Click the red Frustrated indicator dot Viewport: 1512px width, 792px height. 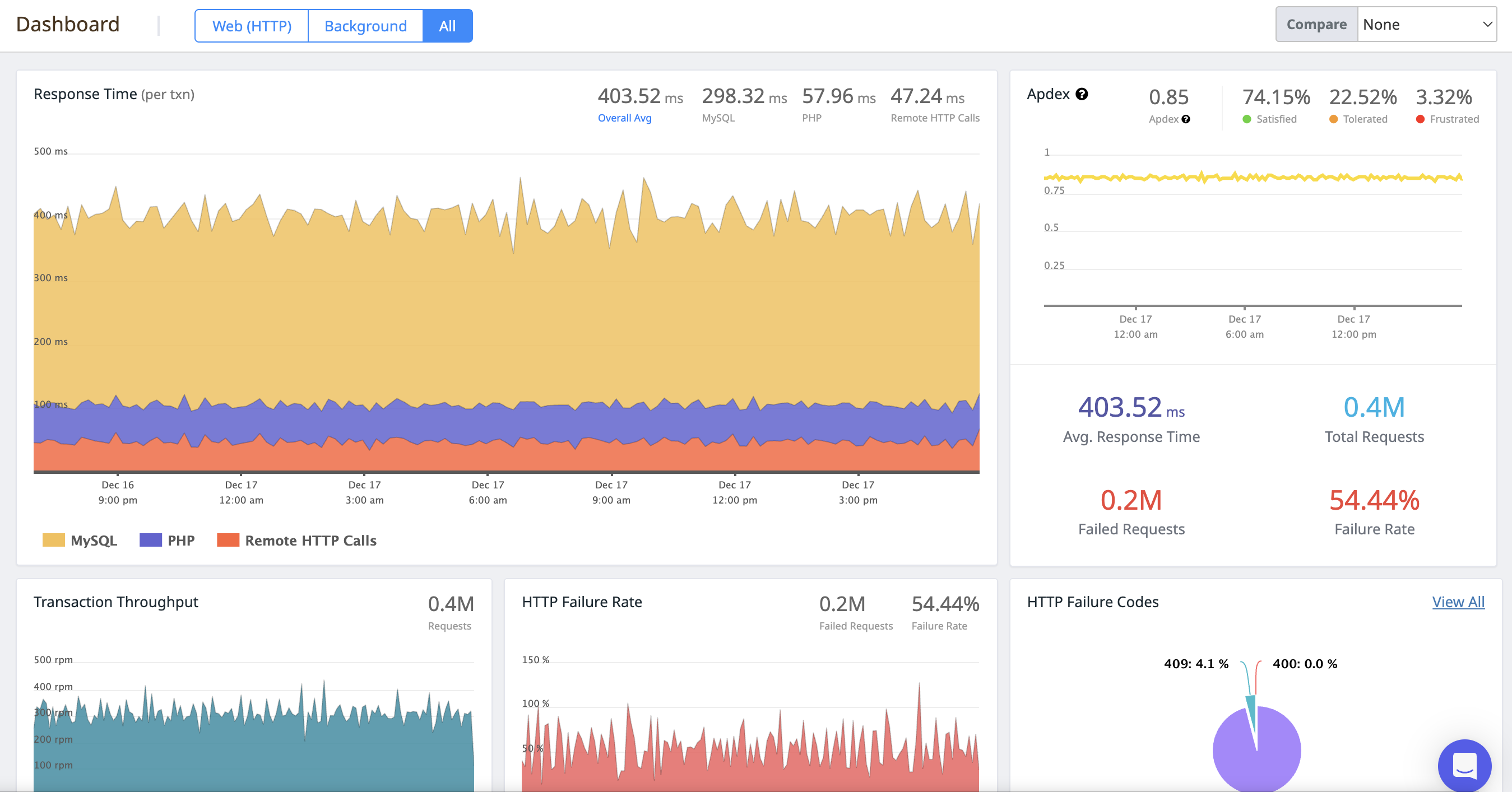click(x=1420, y=119)
